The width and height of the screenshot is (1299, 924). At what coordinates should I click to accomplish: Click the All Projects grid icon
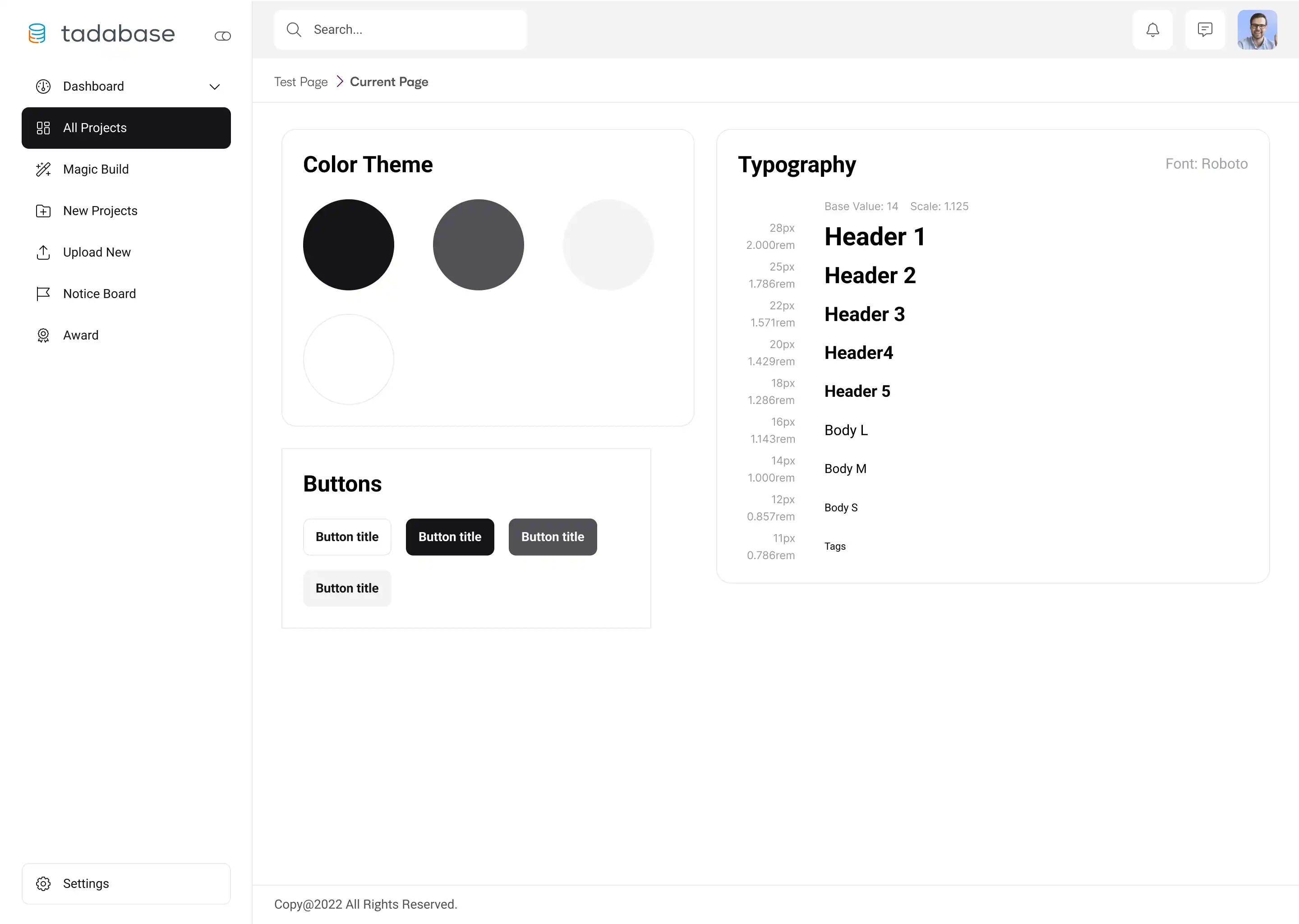[43, 128]
